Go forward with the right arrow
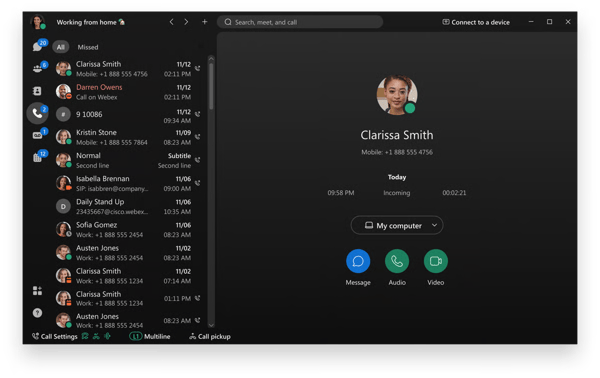 (186, 22)
